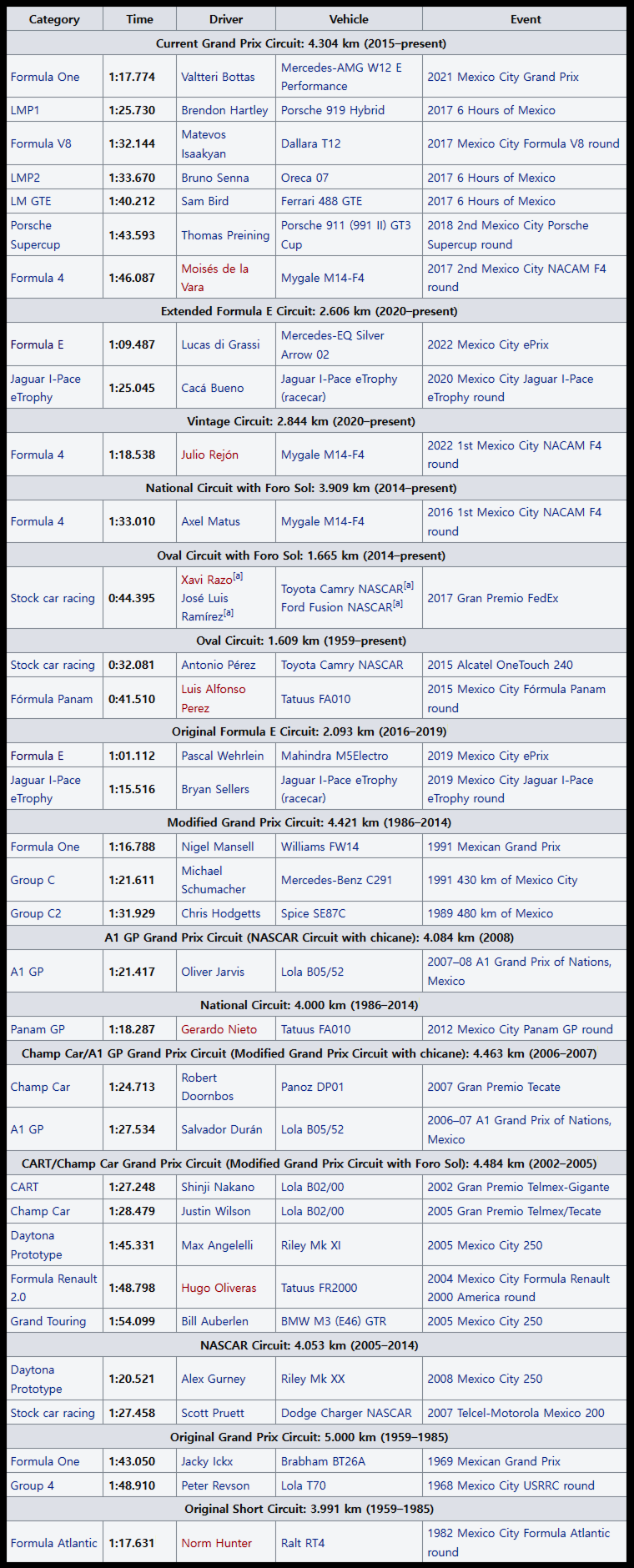The image size is (634, 1568).
Task: Follow the Williams FW14 link
Action: coord(320,847)
